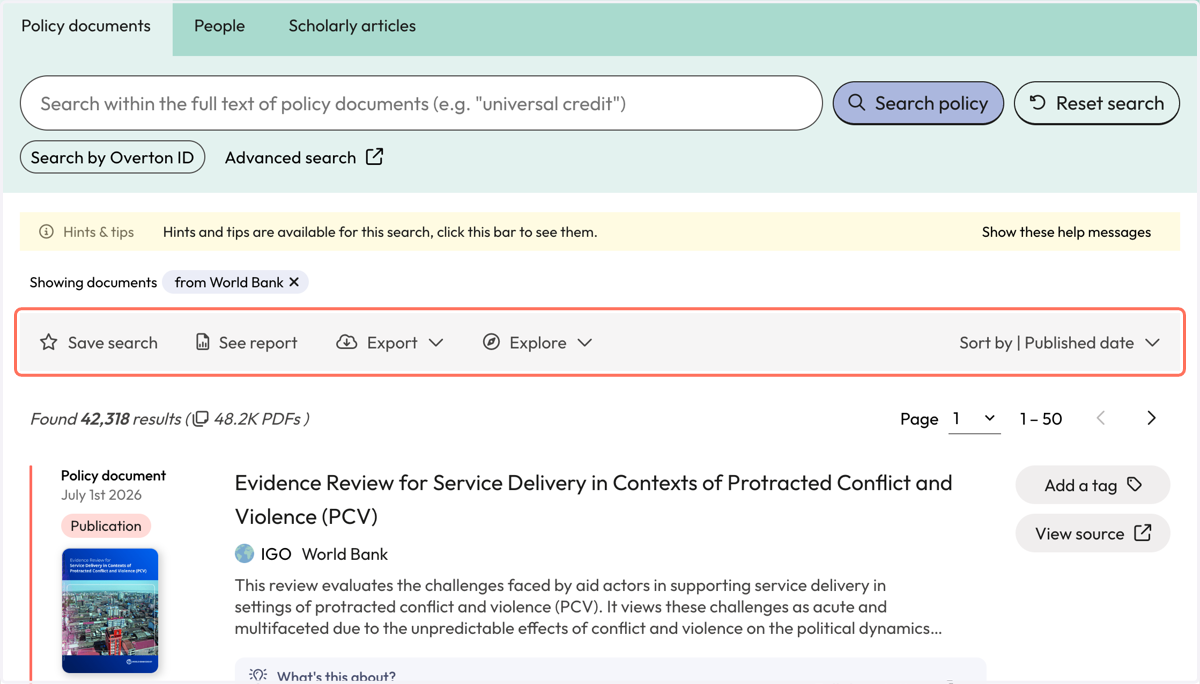Click the Explore compass icon

pos(491,342)
